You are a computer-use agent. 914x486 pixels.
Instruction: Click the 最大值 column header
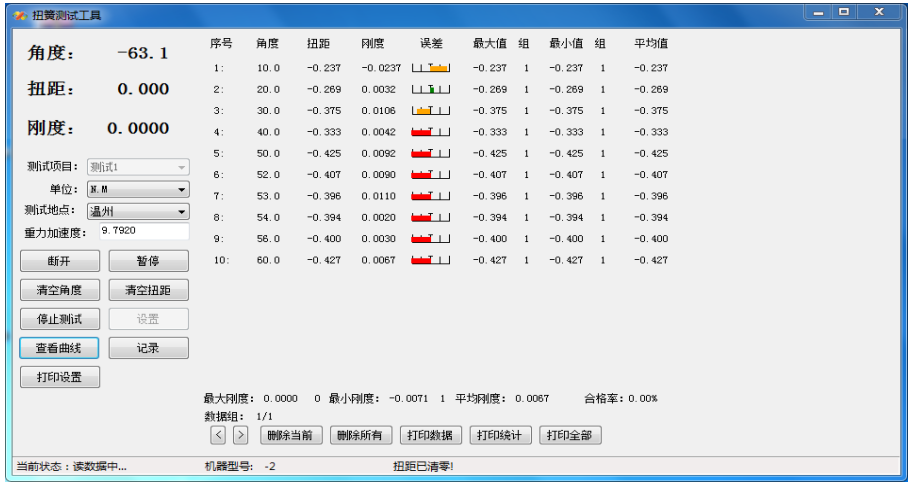click(490, 43)
